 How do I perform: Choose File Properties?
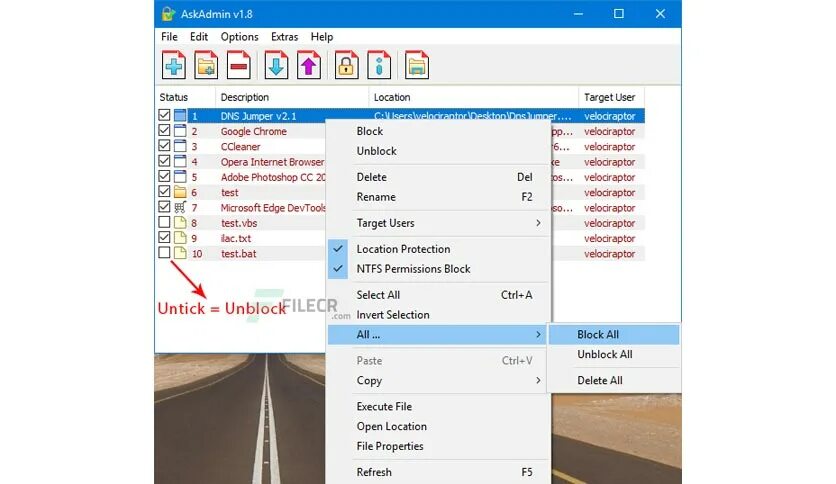pos(437,446)
